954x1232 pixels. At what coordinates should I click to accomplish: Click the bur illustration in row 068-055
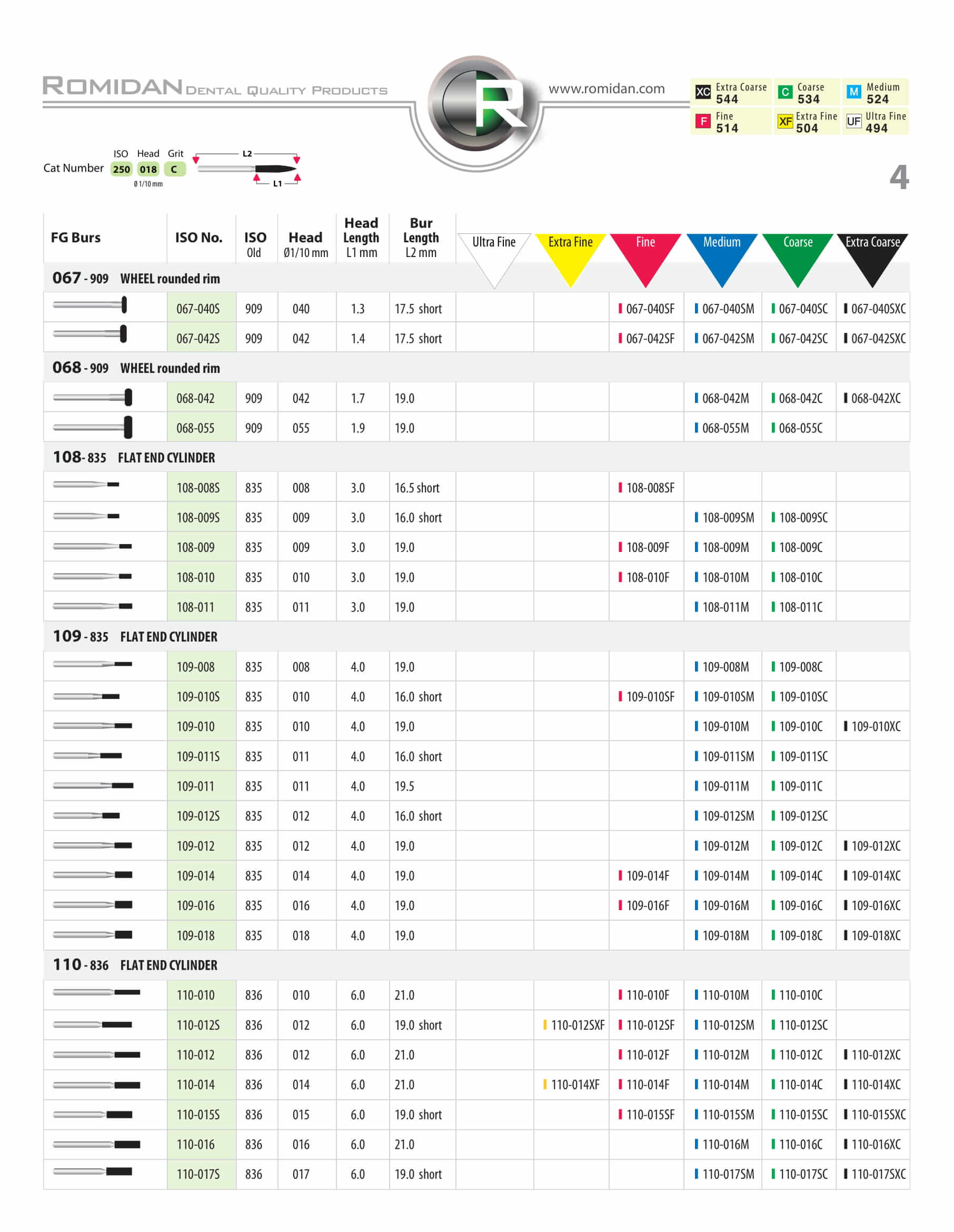click(93, 428)
